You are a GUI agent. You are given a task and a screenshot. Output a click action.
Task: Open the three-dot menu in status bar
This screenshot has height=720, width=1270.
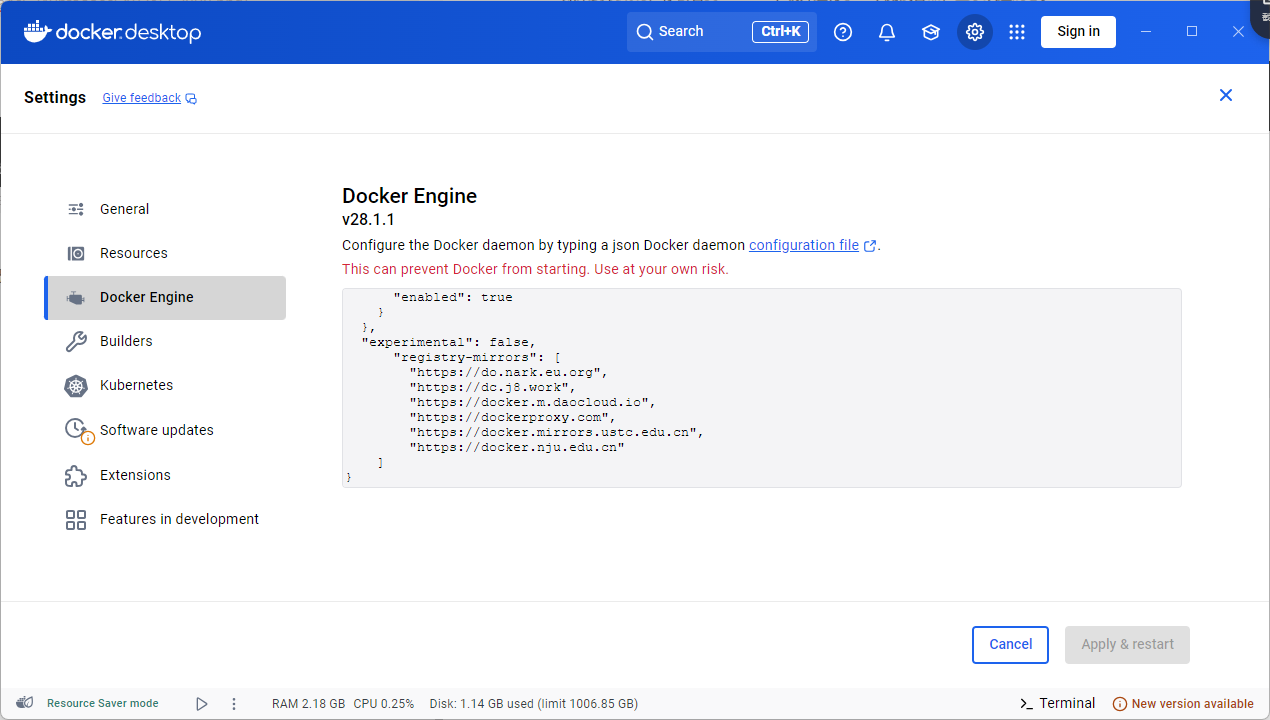[234, 704]
